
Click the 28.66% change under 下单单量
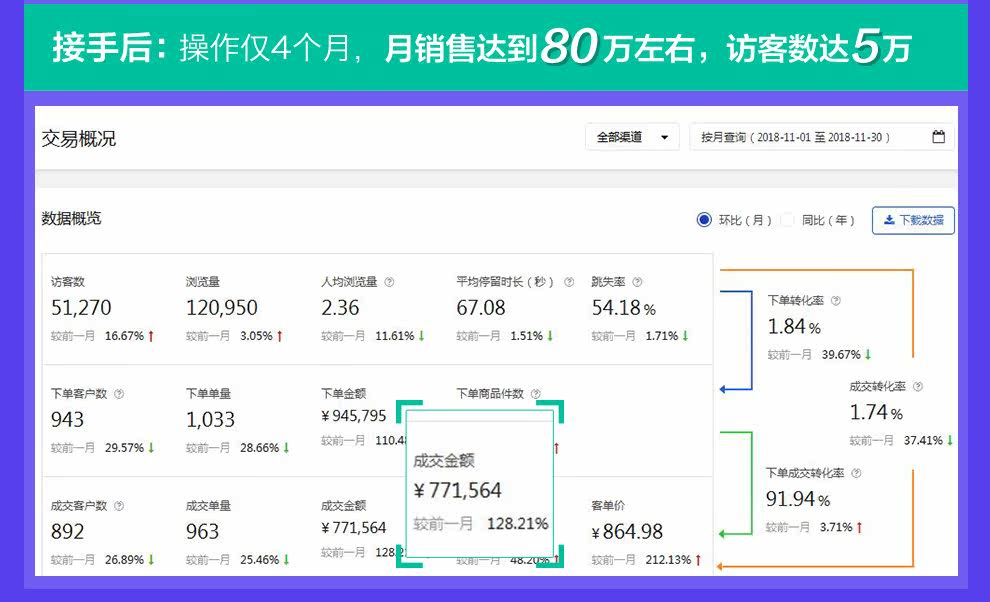259,448
